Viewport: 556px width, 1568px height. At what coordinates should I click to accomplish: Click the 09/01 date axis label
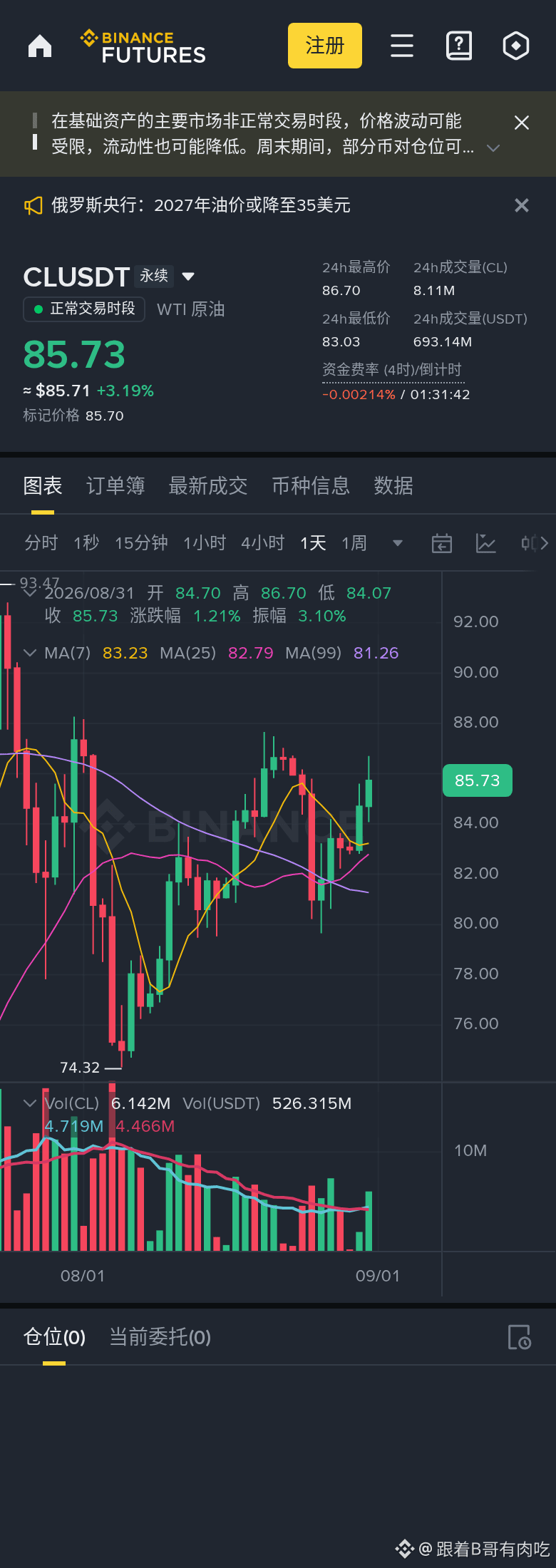(378, 1276)
